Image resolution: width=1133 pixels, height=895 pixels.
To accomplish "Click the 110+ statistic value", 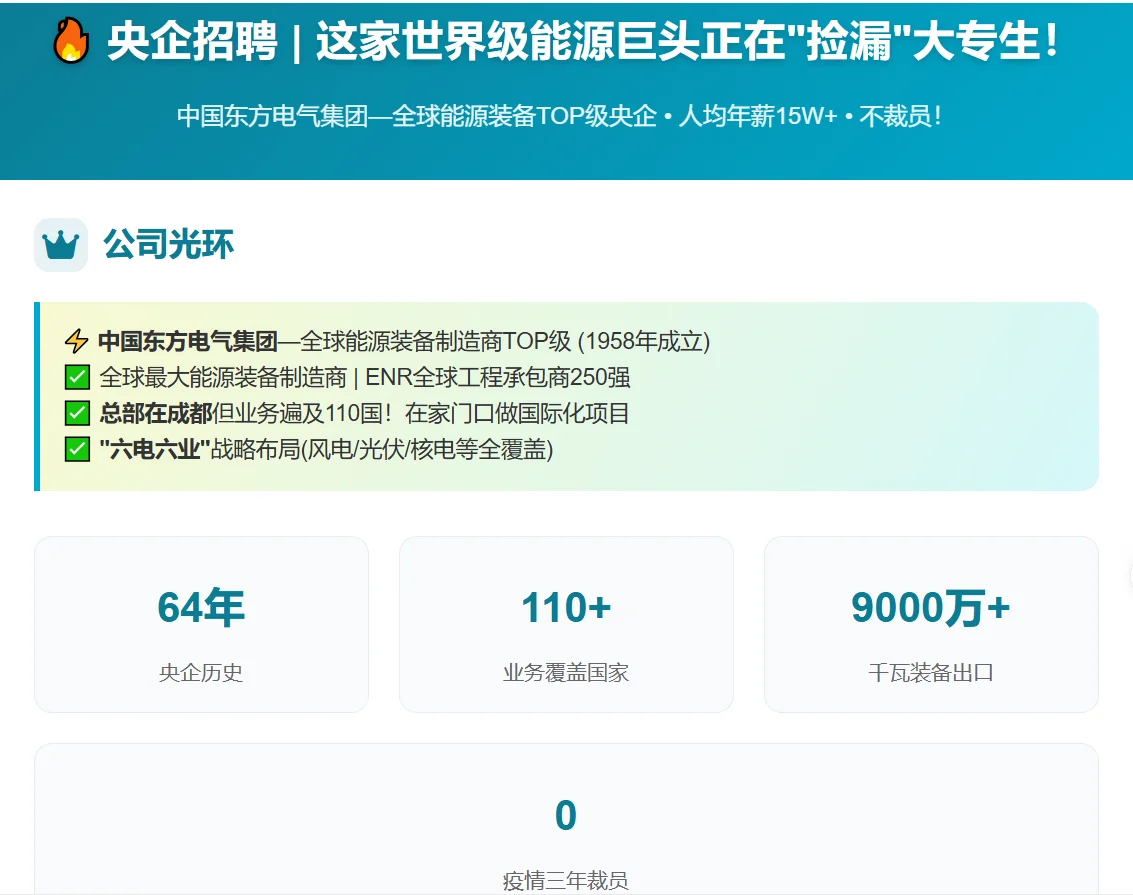I will point(566,607).
